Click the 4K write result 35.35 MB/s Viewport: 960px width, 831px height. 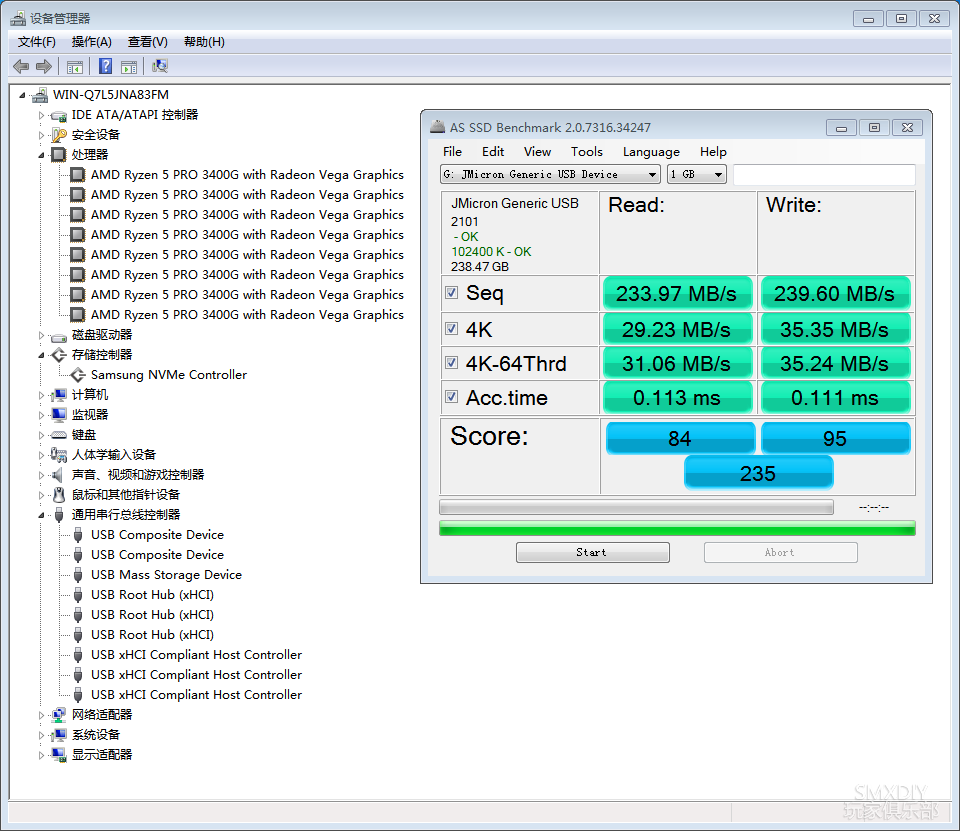835,329
